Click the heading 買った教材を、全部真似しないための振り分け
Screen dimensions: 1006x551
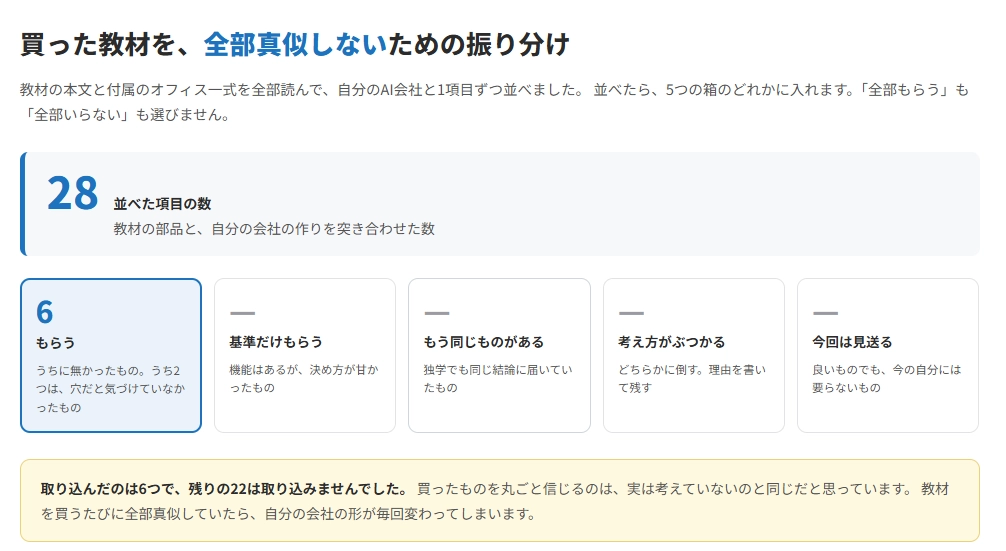294,45
